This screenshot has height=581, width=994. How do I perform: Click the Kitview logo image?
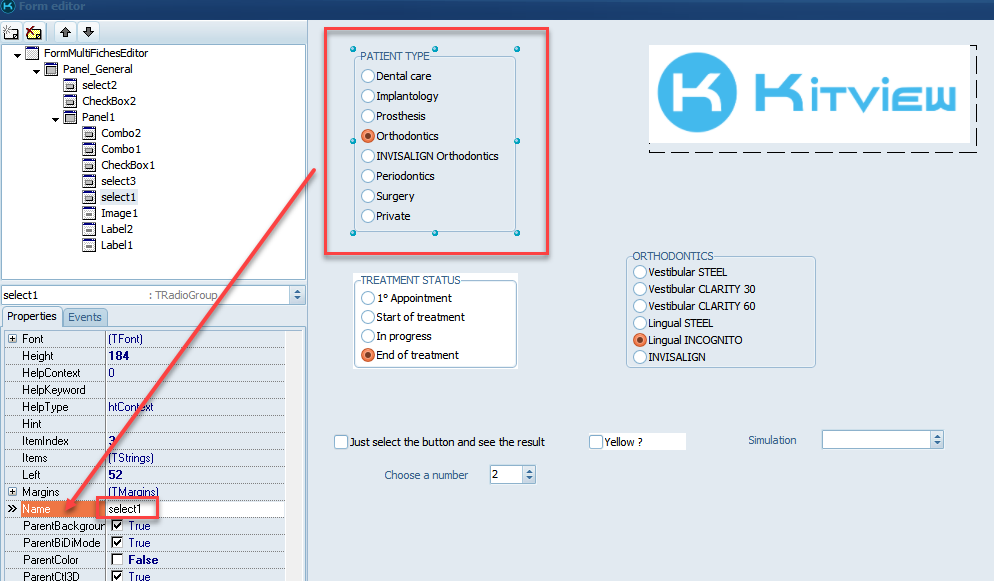(812, 95)
